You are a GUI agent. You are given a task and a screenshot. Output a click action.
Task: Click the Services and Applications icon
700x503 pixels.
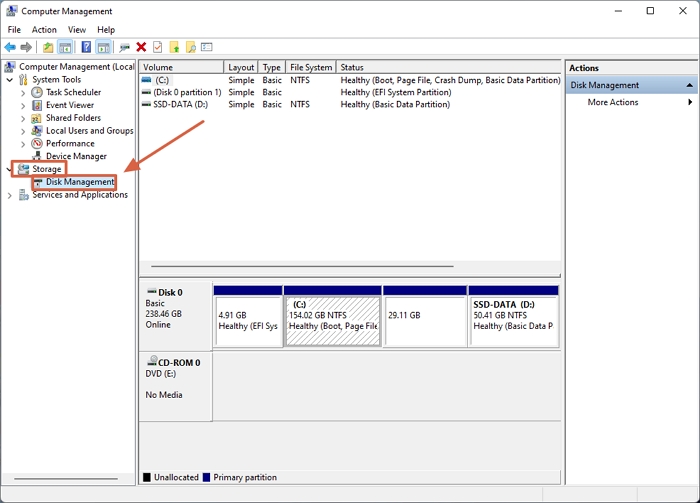click(24, 195)
